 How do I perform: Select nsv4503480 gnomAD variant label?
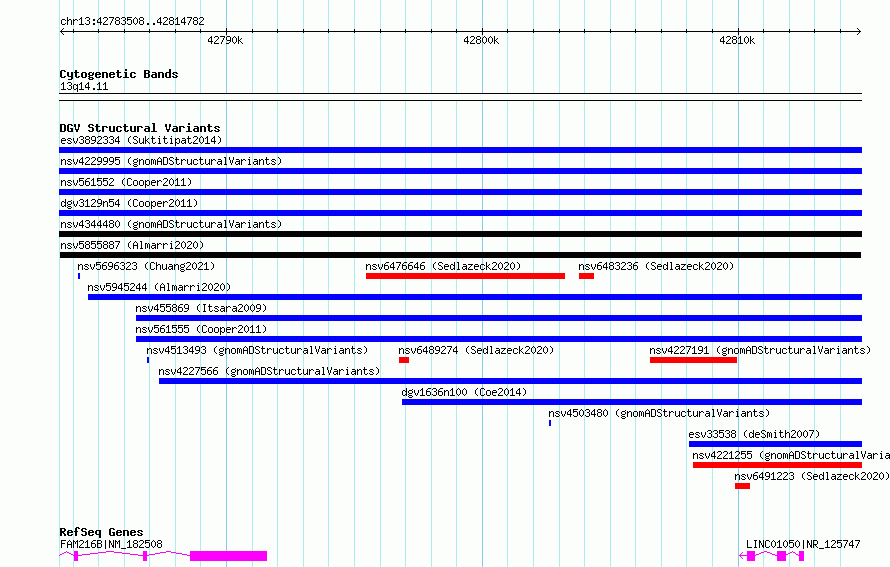(659, 413)
